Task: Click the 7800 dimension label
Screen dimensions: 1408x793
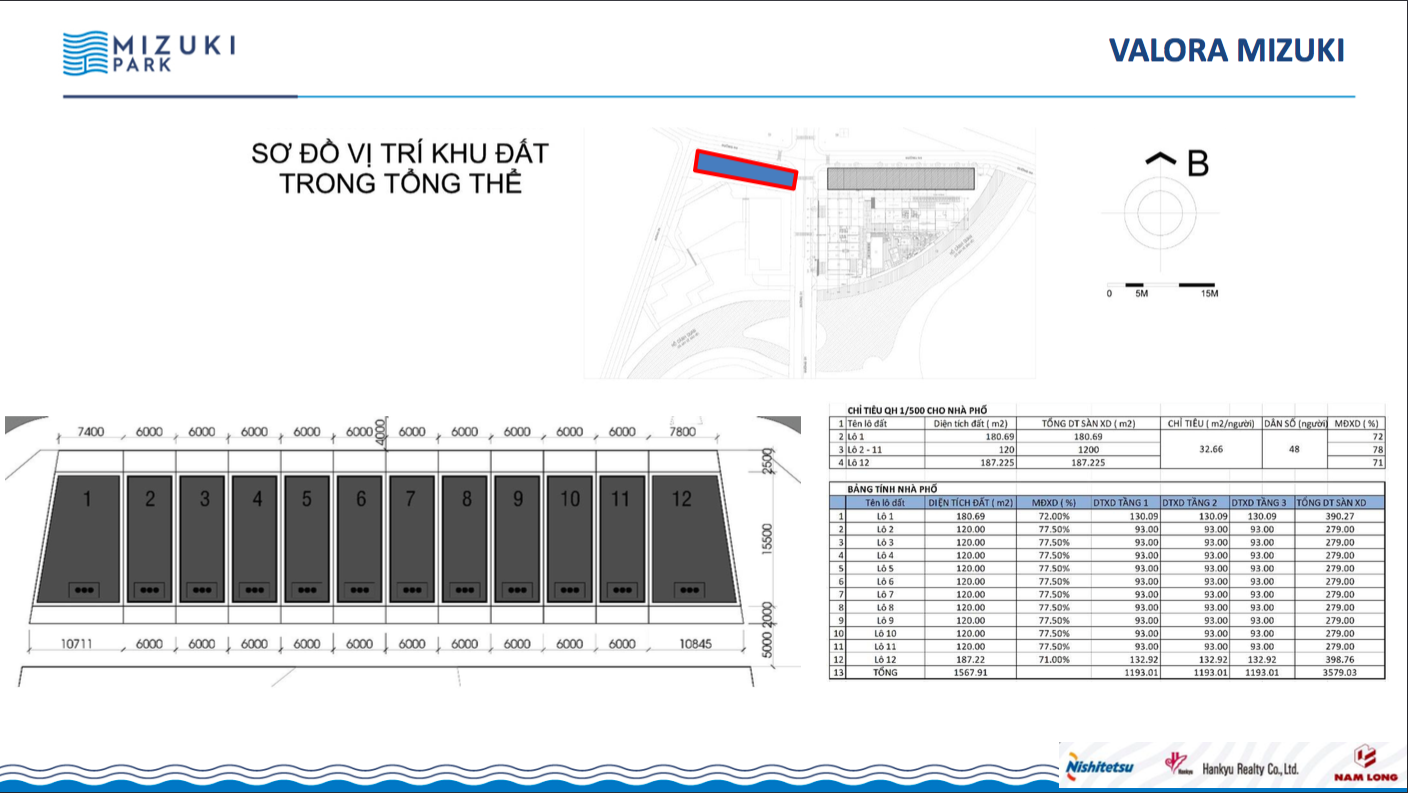Action: 680,432
